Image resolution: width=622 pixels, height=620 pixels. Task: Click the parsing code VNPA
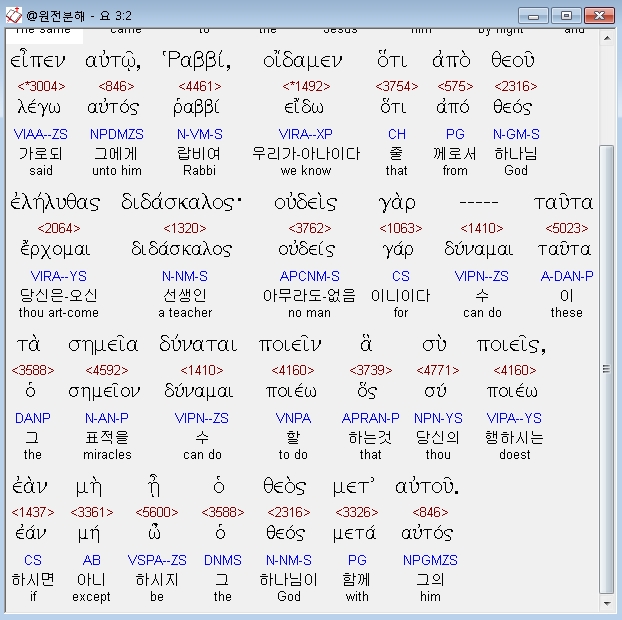point(293,418)
